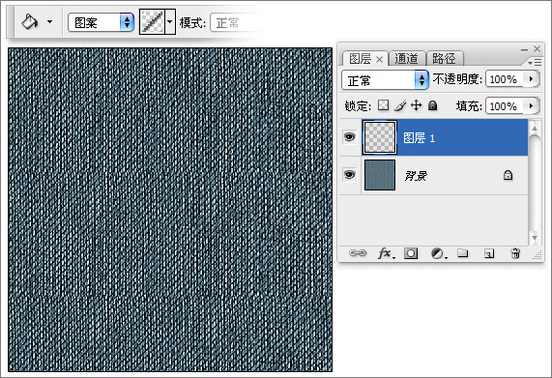Create a new layer

click(x=489, y=253)
